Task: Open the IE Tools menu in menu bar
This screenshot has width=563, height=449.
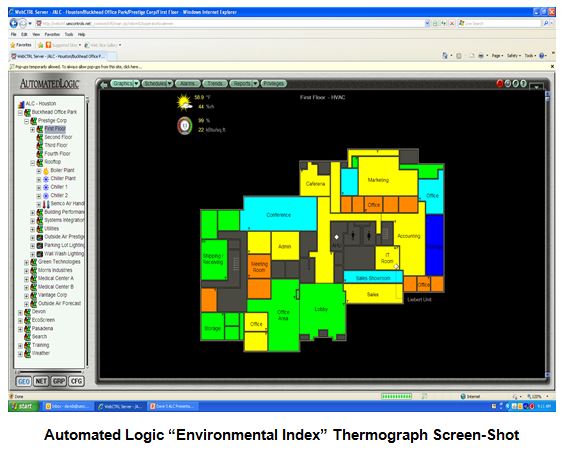Action: tap(69, 34)
